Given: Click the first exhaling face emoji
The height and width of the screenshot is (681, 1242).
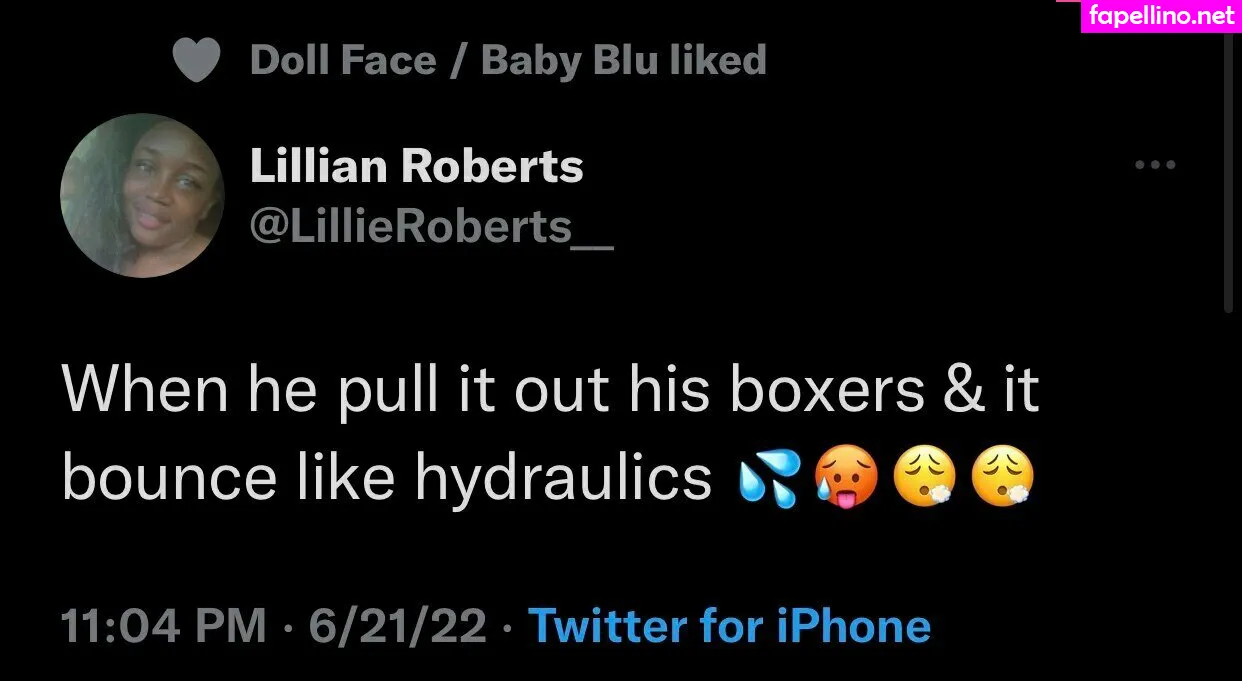Looking at the screenshot, I should point(923,480).
